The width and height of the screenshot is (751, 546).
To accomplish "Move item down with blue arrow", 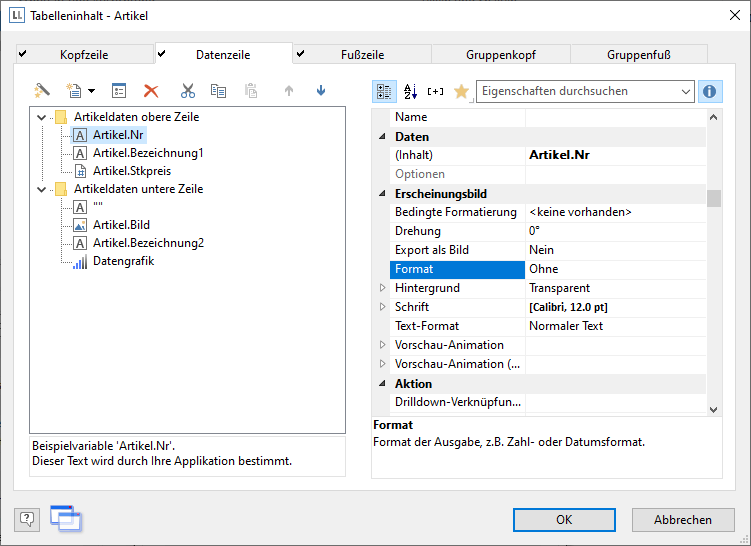I will pyautogui.click(x=320, y=91).
